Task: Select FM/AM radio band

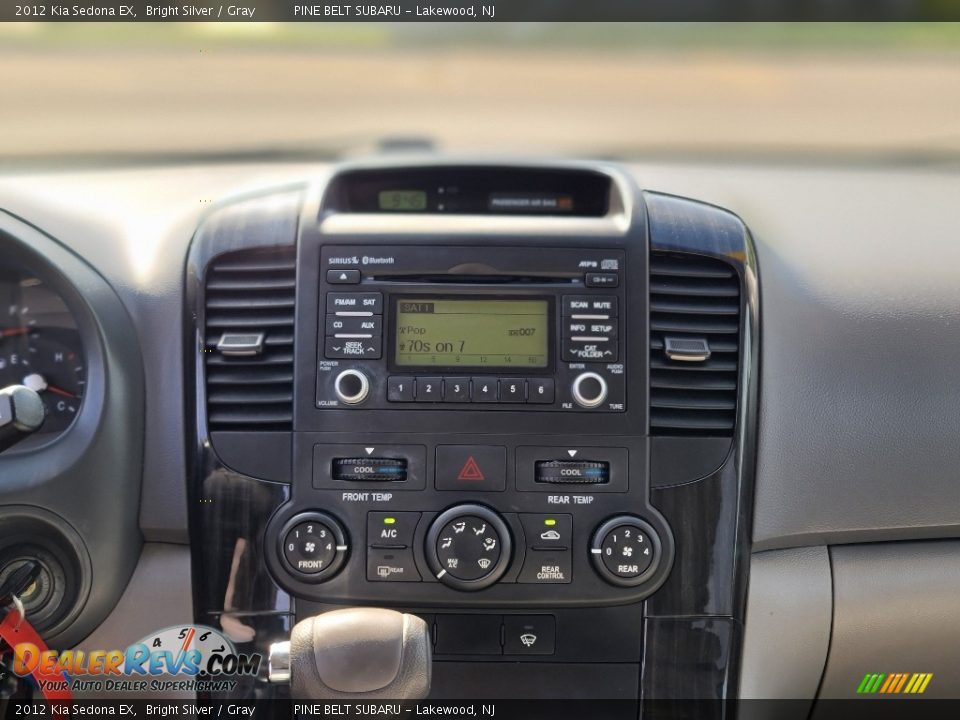Action: pyautogui.click(x=344, y=302)
